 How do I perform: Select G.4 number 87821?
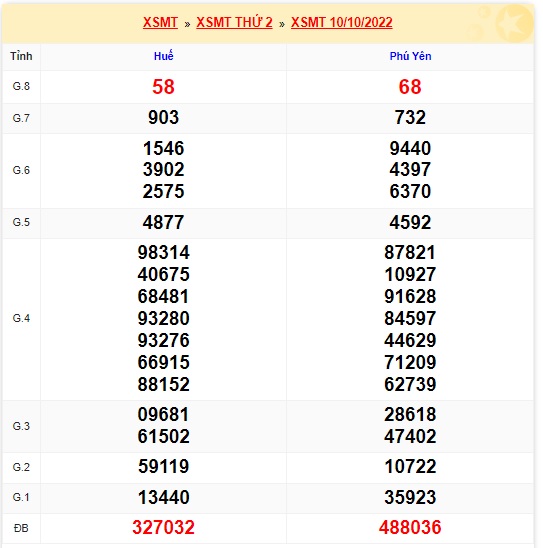(x=410, y=252)
